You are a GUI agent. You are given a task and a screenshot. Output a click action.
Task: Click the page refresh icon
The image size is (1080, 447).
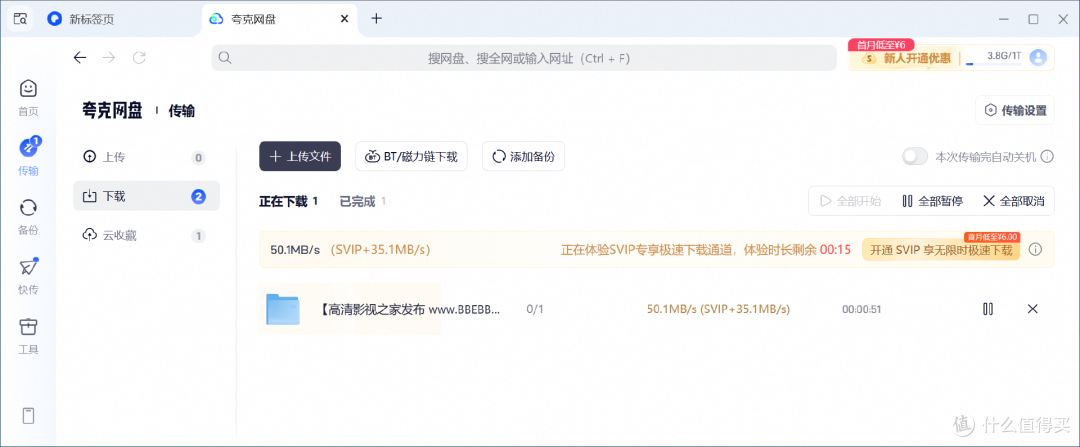tap(139, 58)
